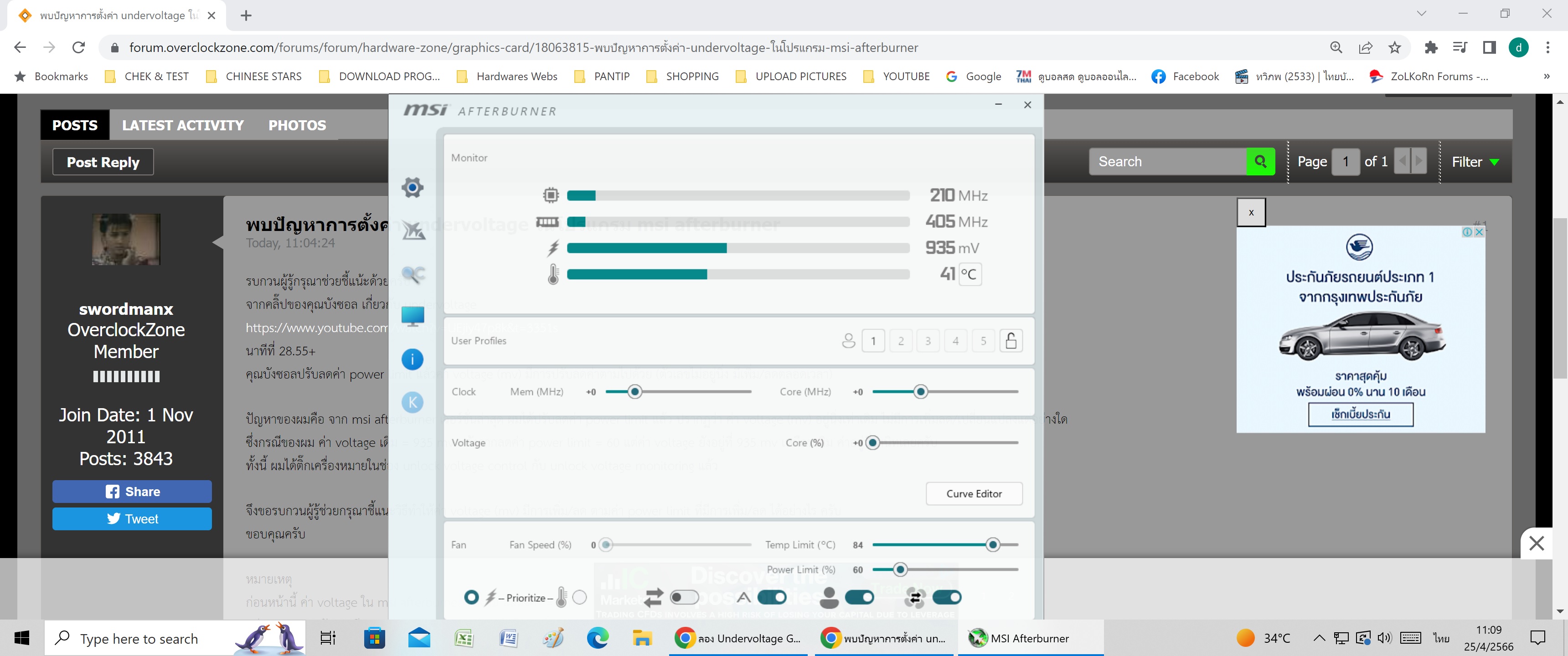
Task: Click the voltage lightning bolt monitor icon
Action: pyautogui.click(x=553, y=248)
